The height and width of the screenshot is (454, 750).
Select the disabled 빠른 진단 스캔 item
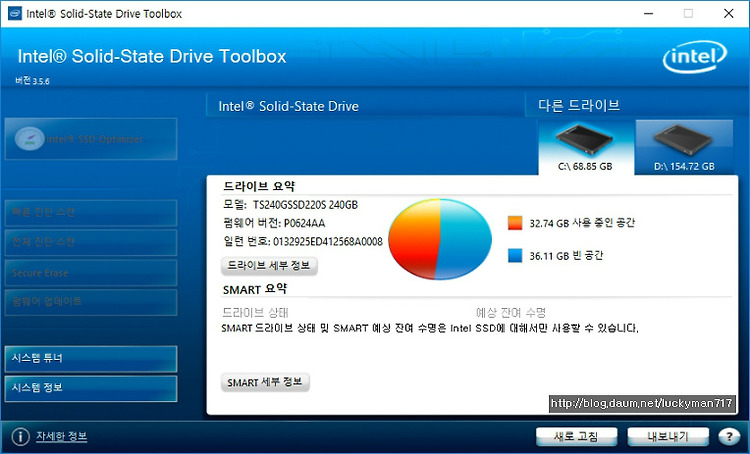91,213
